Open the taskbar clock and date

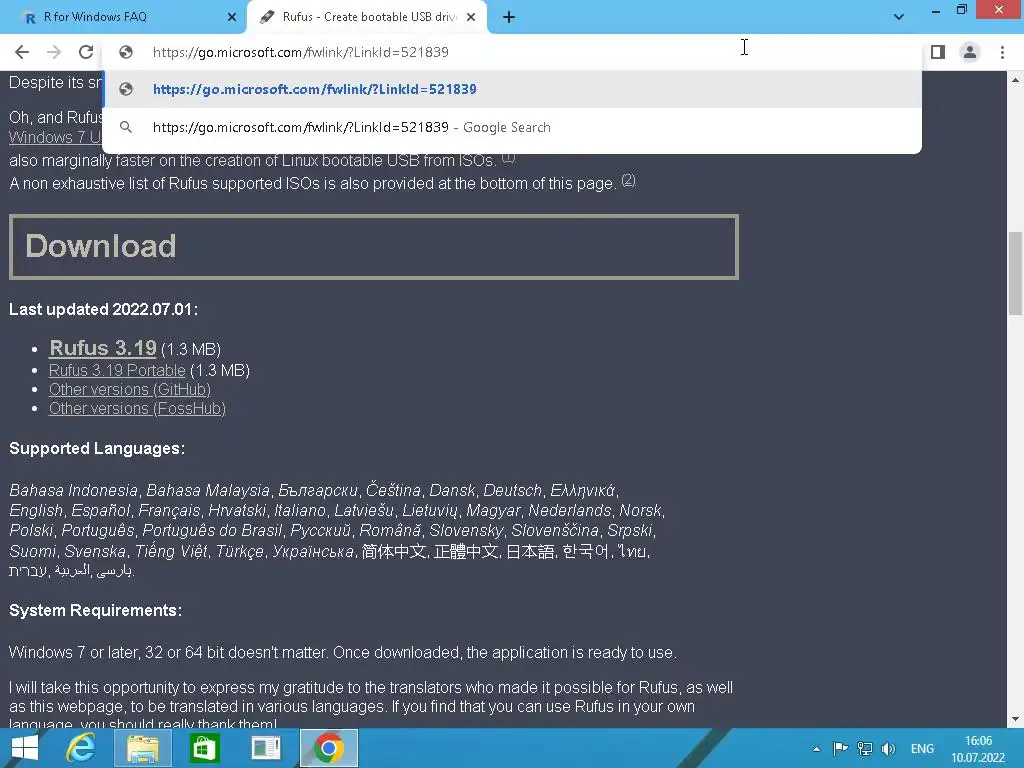click(978, 749)
